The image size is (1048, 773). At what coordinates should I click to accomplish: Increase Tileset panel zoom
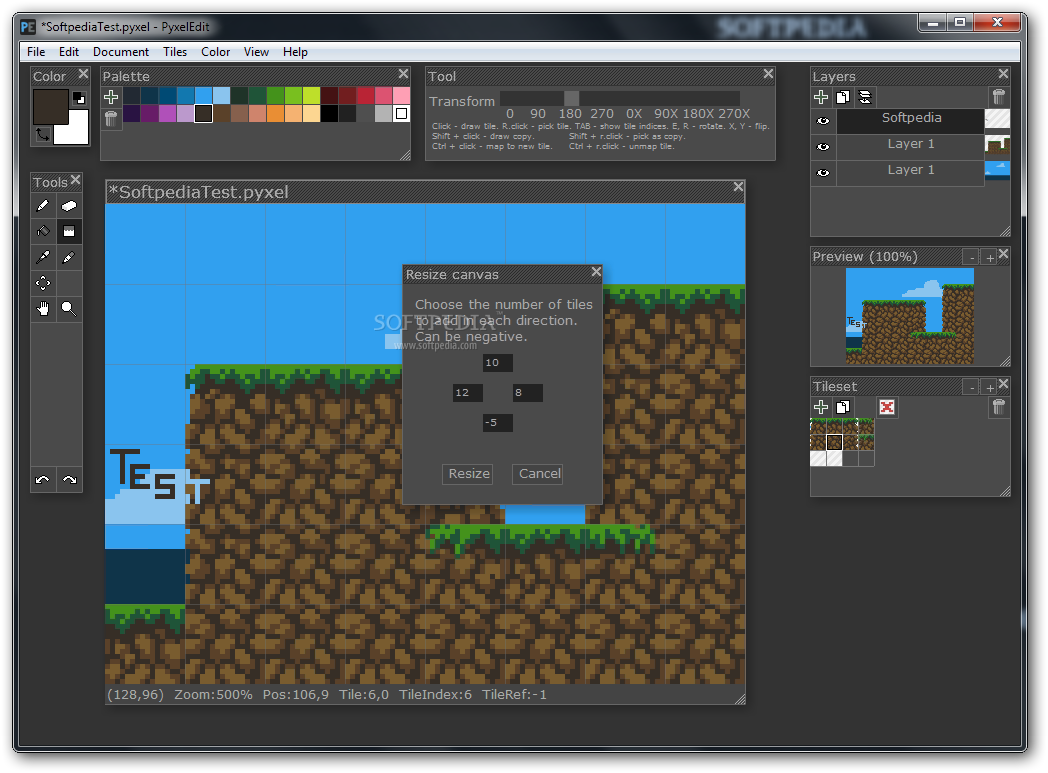989,387
